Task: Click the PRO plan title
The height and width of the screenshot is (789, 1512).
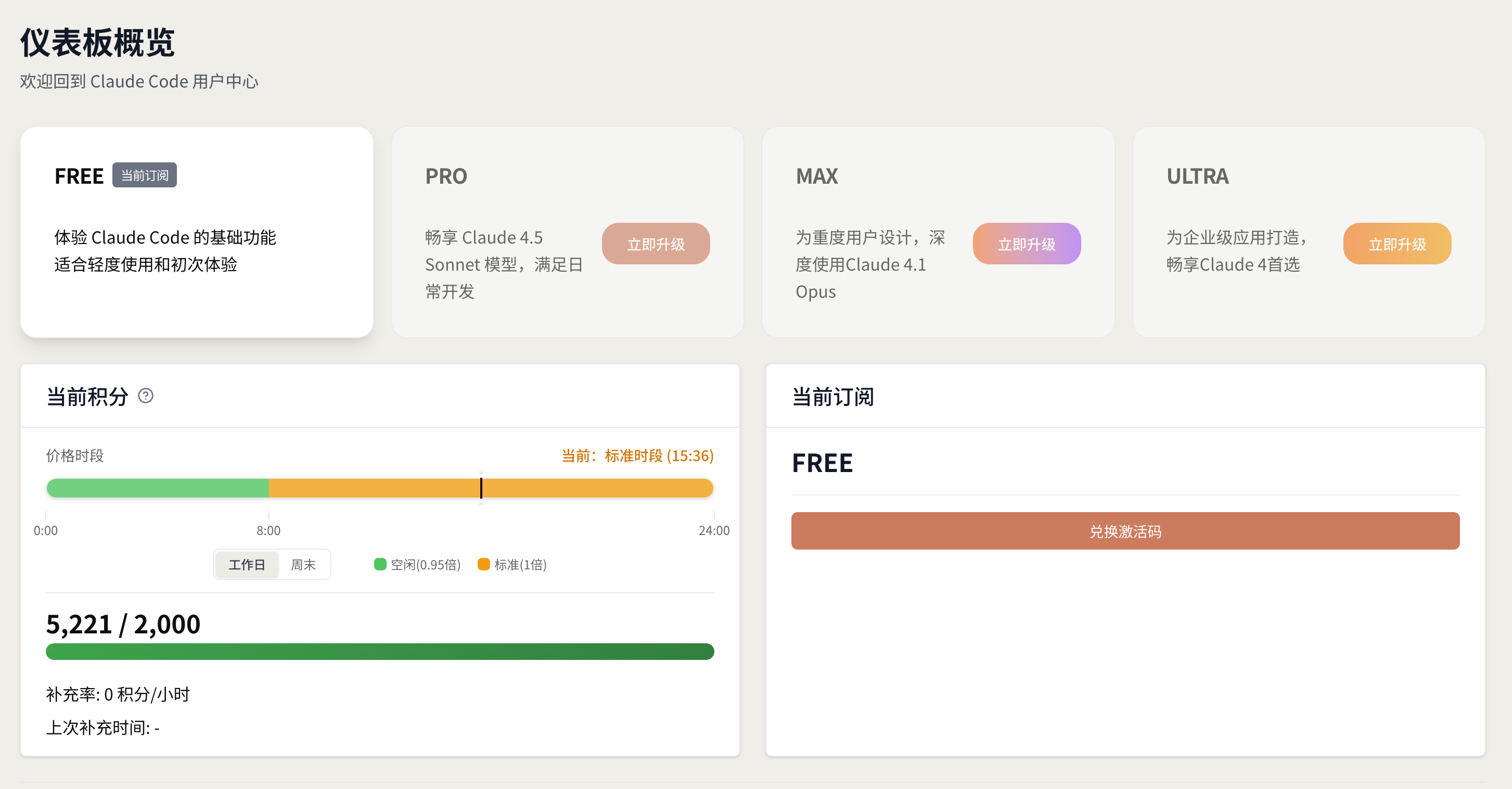Action: [446, 176]
